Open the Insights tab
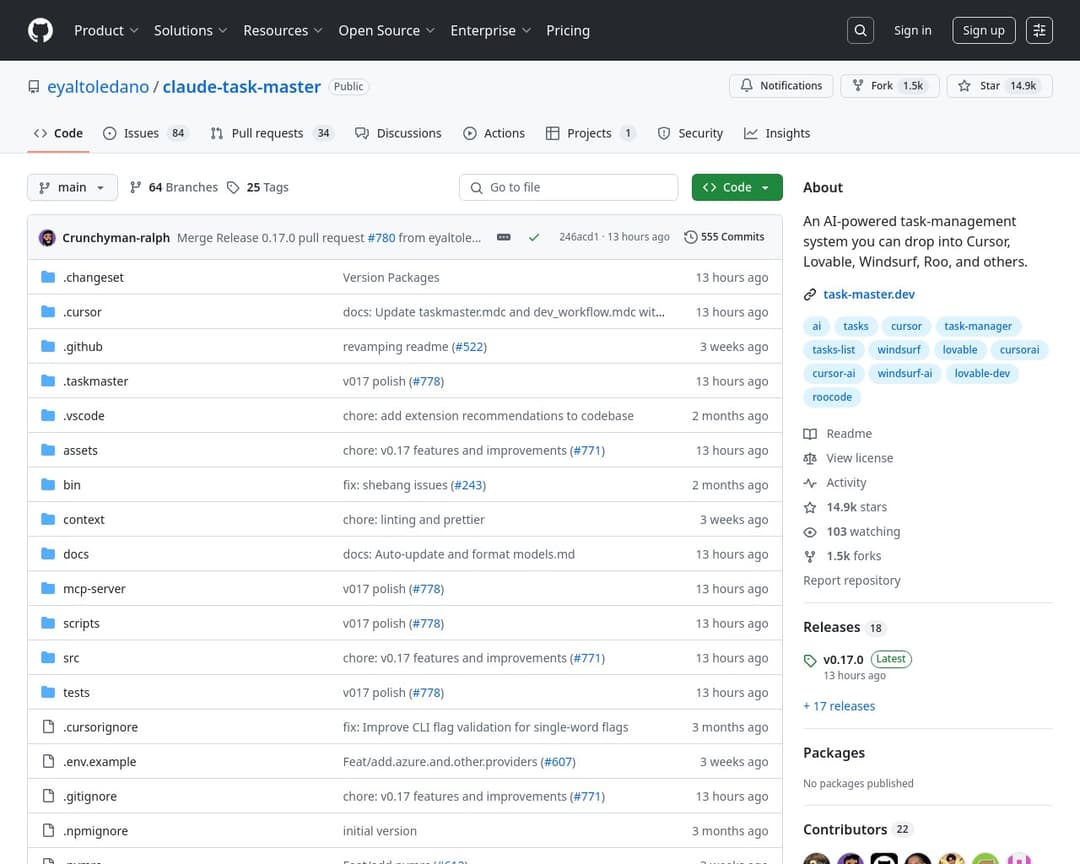This screenshot has width=1080, height=864. 777,133
